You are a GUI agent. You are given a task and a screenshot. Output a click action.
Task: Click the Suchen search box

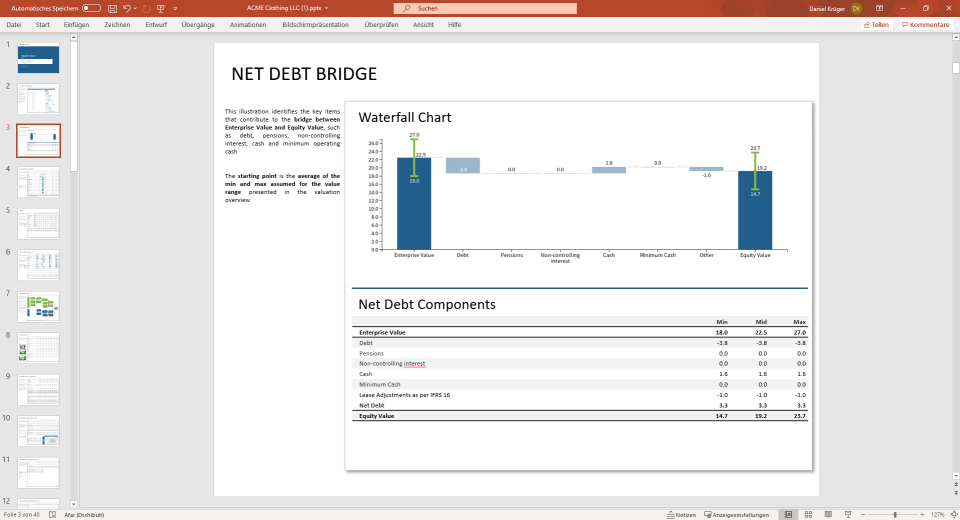tap(485, 9)
